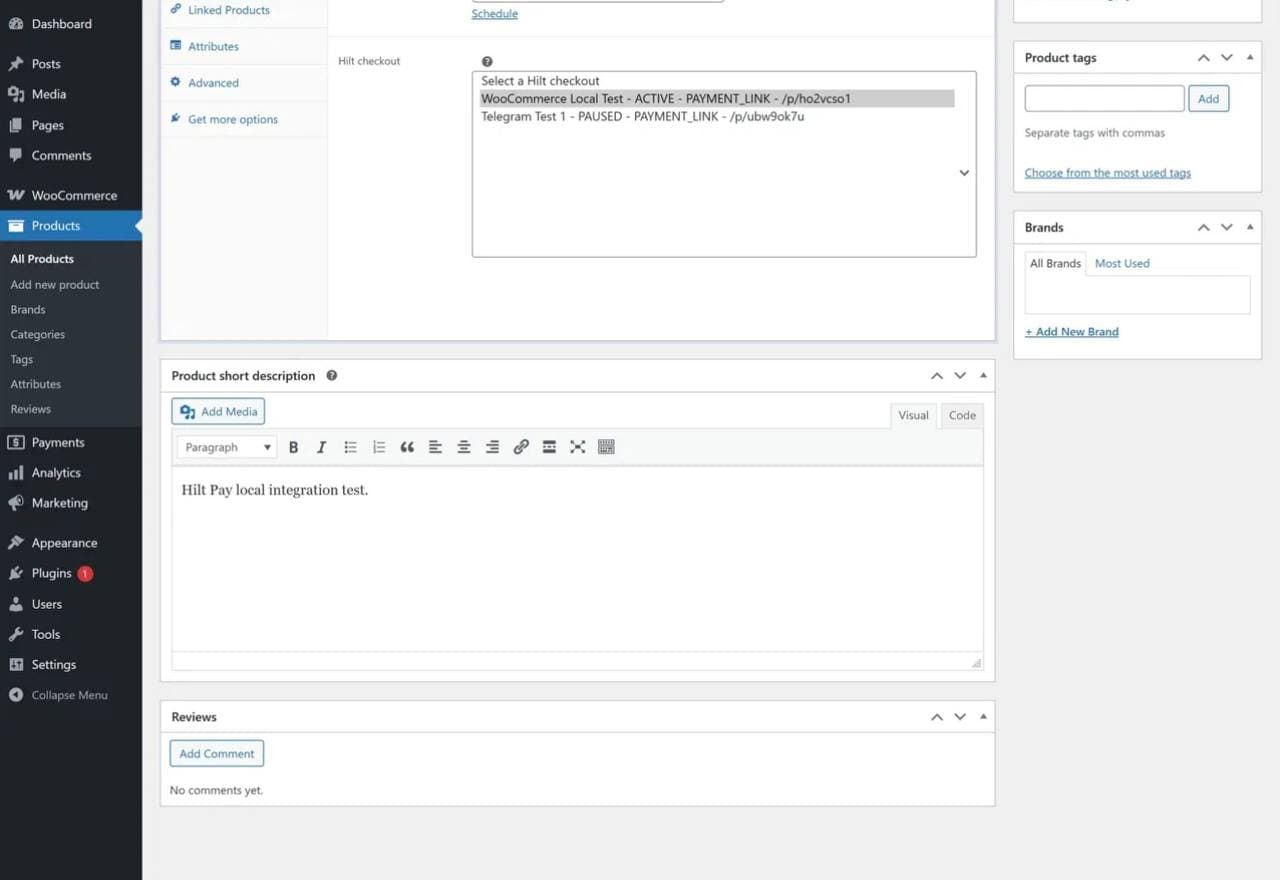Toggle fullscreen editor mode
Image resolution: width=1280 pixels, height=880 pixels.
(x=577, y=447)
